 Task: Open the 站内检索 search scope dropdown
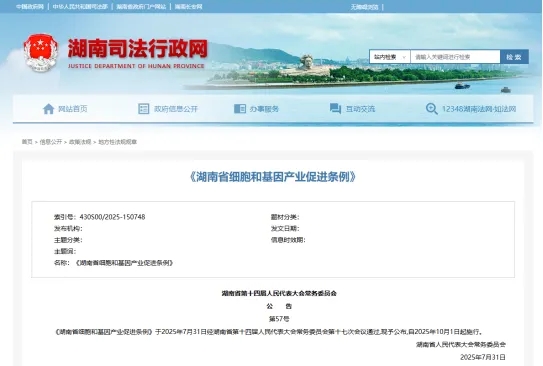(390, 57)
